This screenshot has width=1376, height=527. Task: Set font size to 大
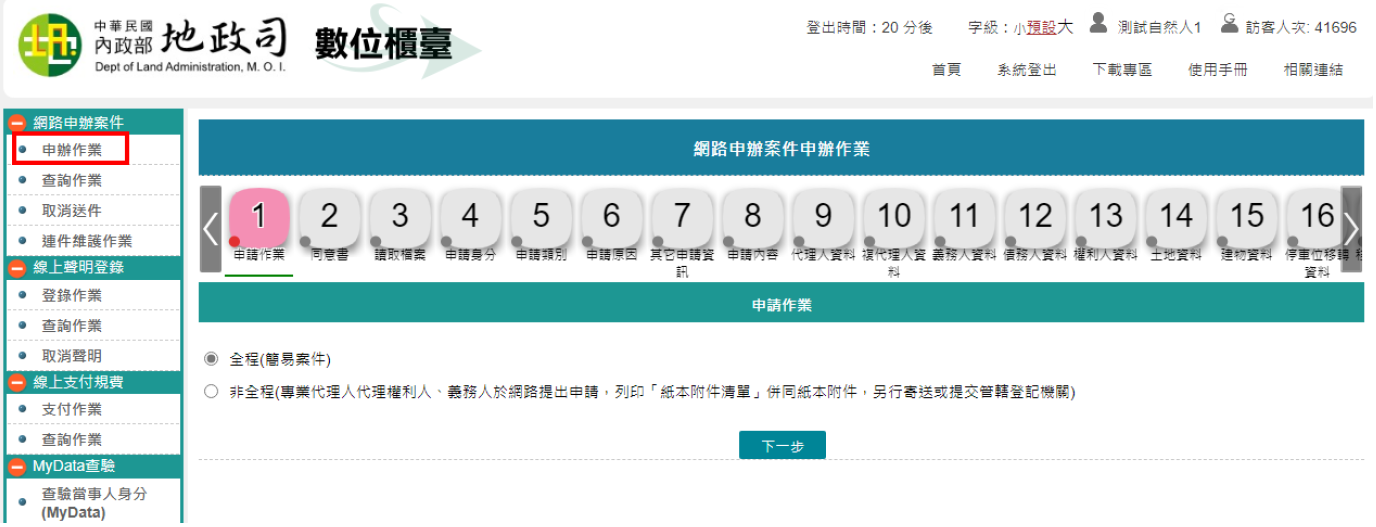click(x=1065, y=27)
